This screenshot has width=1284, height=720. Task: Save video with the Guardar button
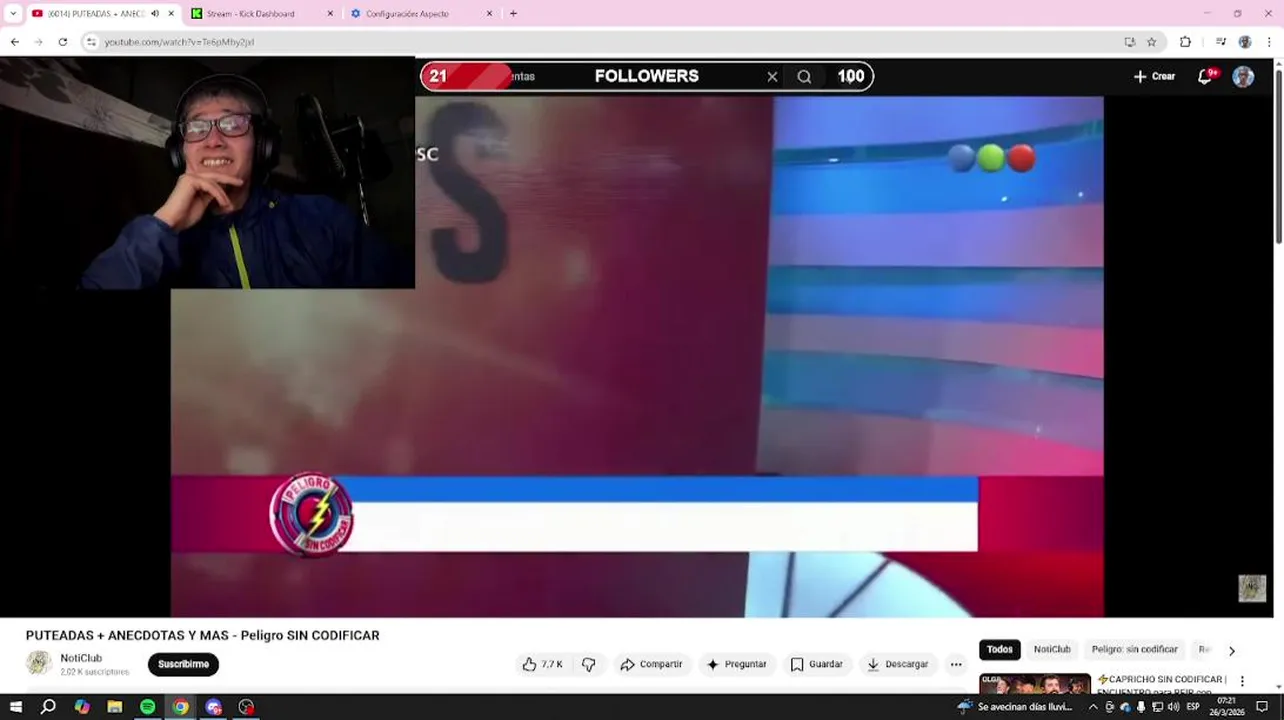[x=817, y=664]
